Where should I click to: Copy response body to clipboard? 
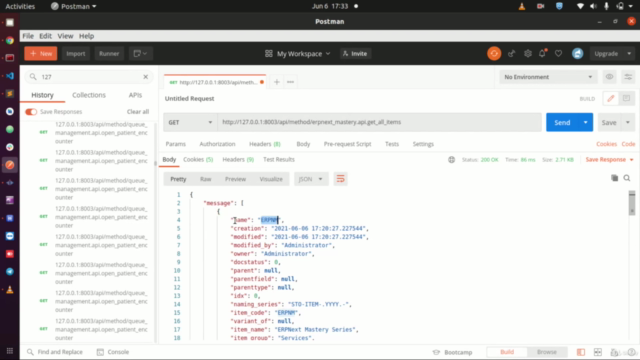point(614,178)
